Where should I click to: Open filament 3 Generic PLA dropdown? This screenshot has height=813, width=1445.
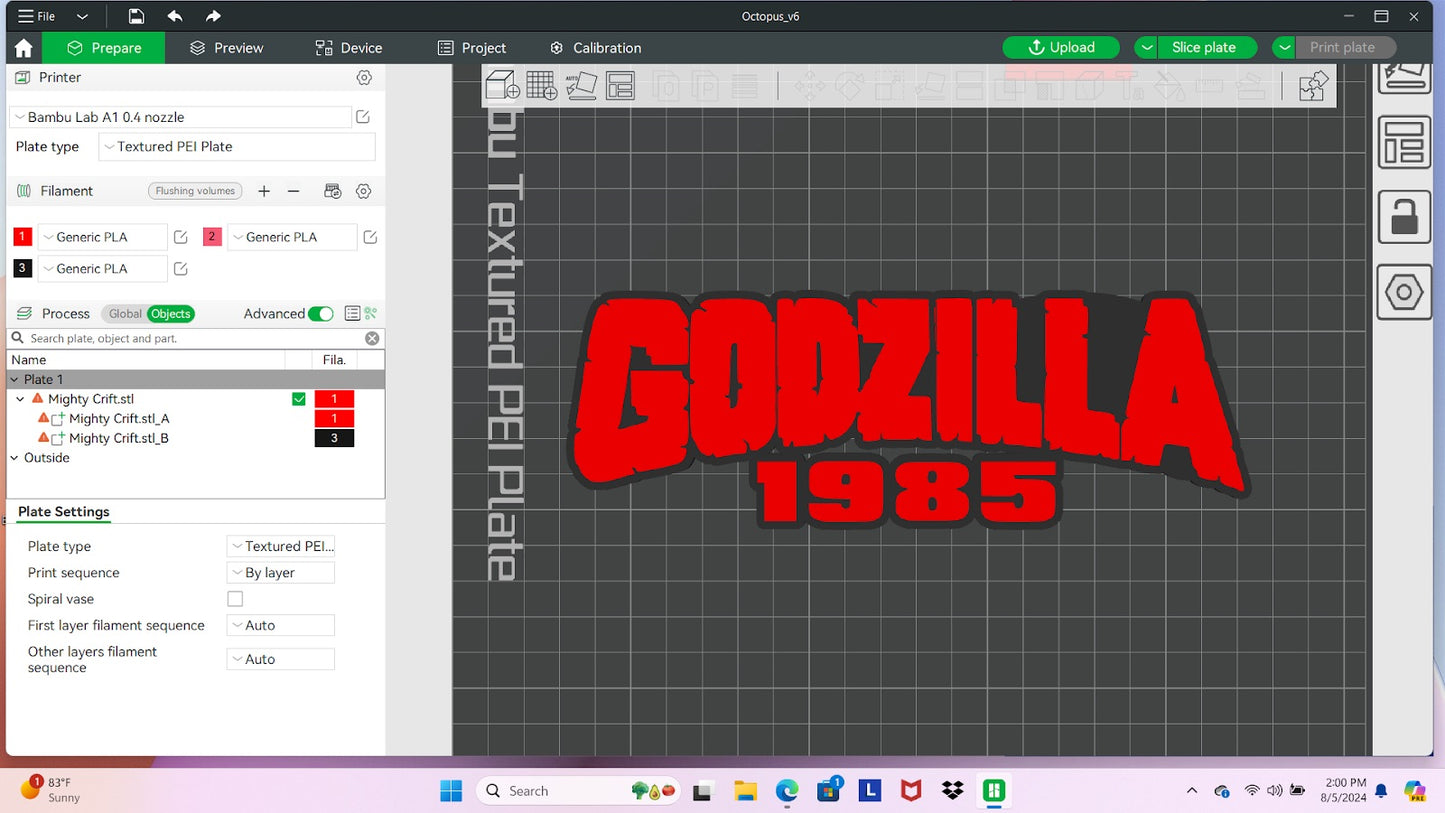tap(102, 269)
